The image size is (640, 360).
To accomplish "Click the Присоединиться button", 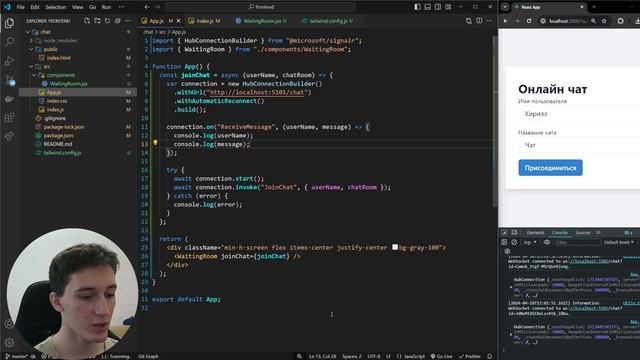I will pos(550,168).
